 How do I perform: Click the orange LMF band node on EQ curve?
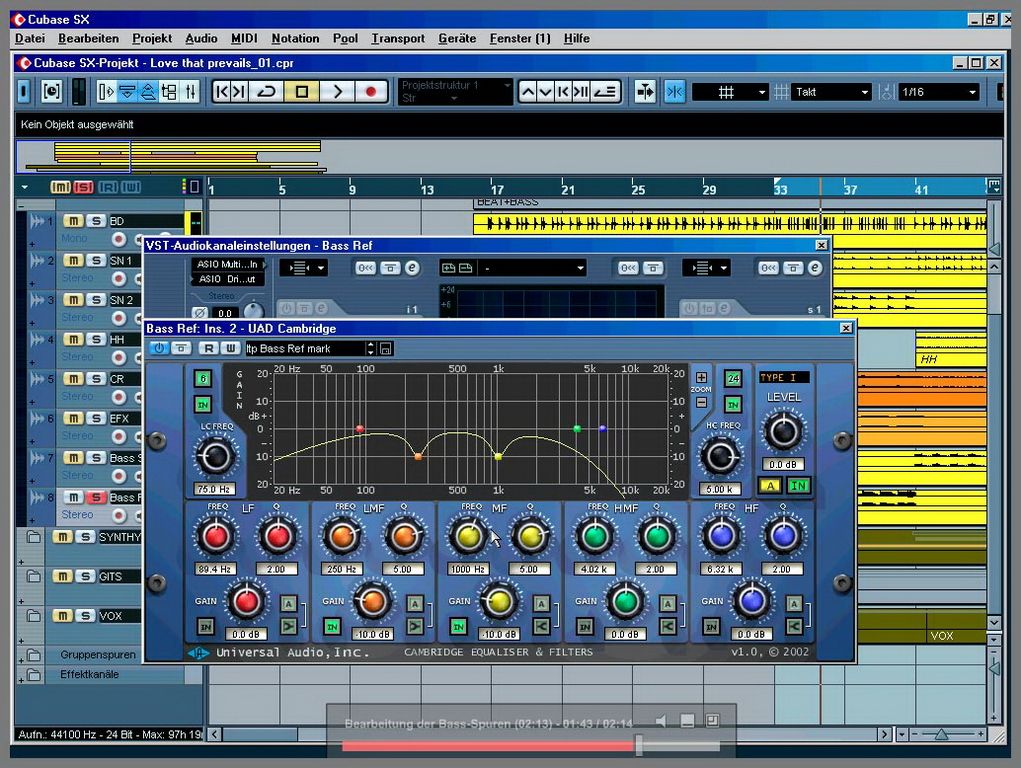[418, 457]
